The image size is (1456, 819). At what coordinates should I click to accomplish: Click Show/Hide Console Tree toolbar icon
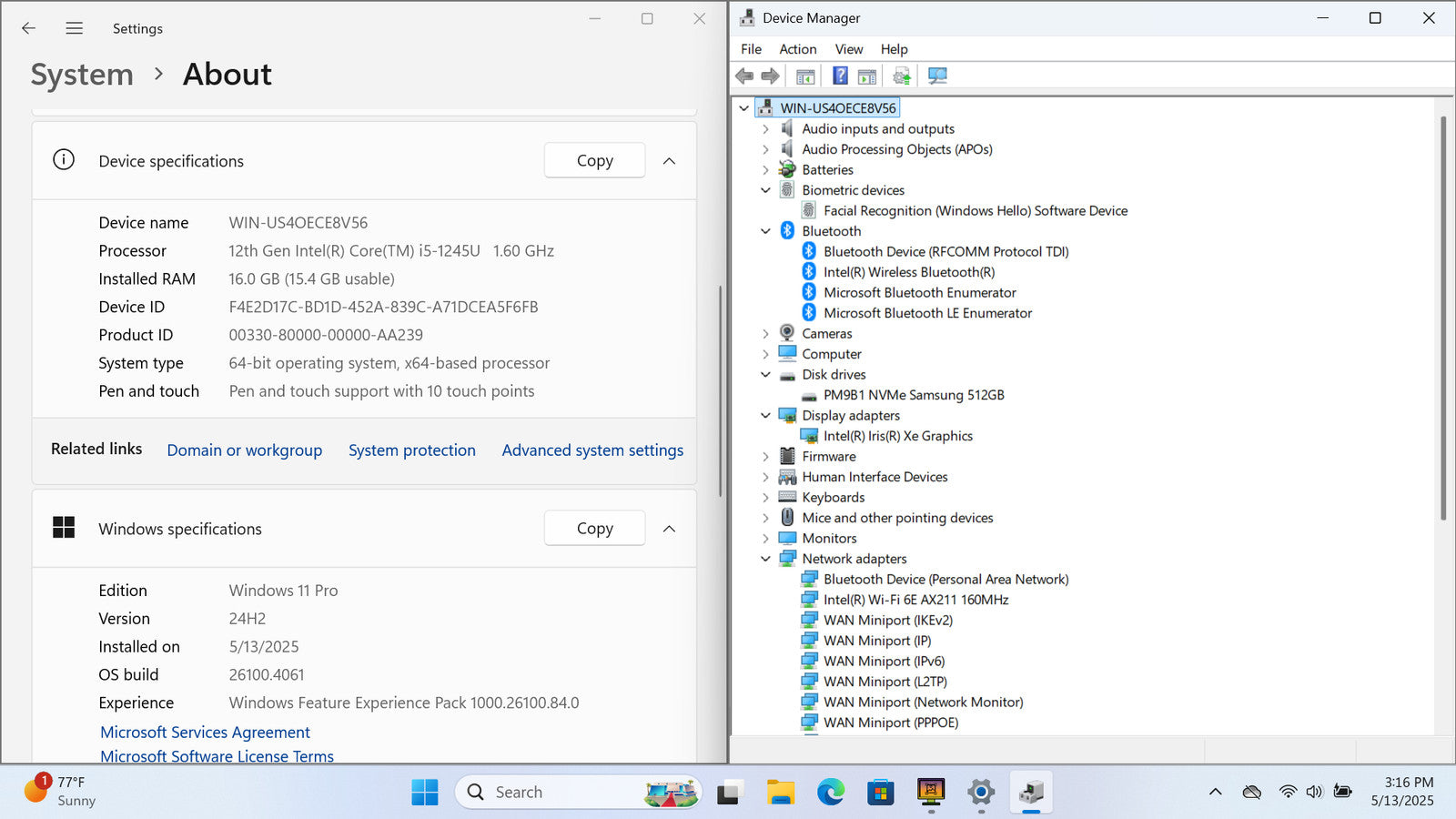pyautogui.click(x=805, y=76)
